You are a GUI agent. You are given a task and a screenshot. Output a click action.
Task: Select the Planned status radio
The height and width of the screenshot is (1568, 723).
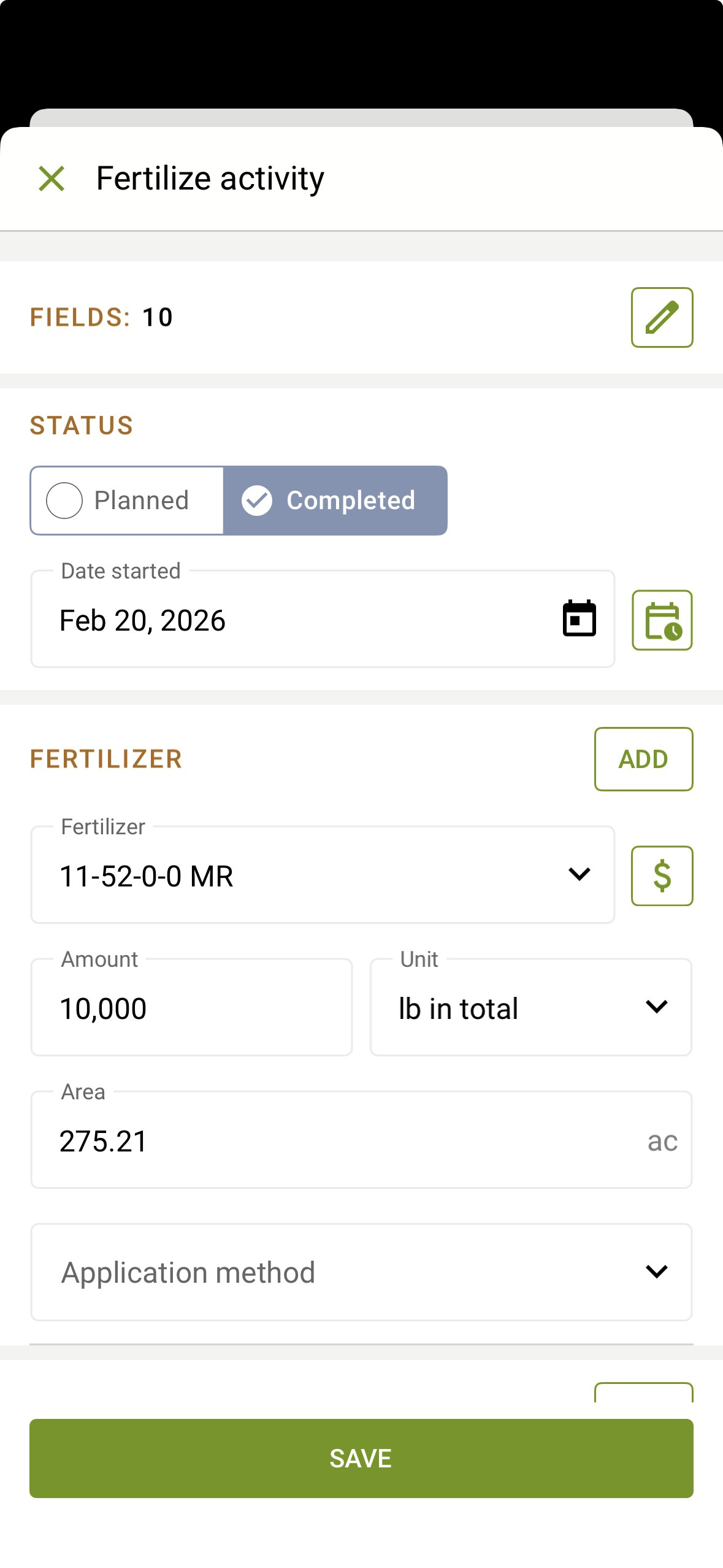[x=65, y=501]
